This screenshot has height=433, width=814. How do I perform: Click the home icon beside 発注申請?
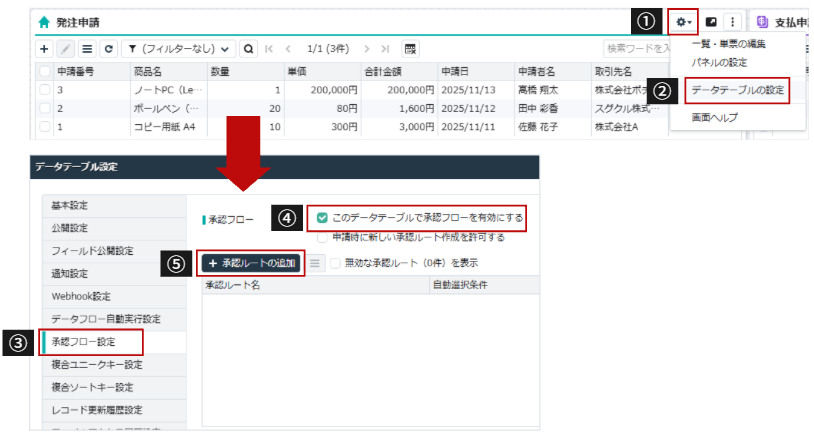click(44, 21)
